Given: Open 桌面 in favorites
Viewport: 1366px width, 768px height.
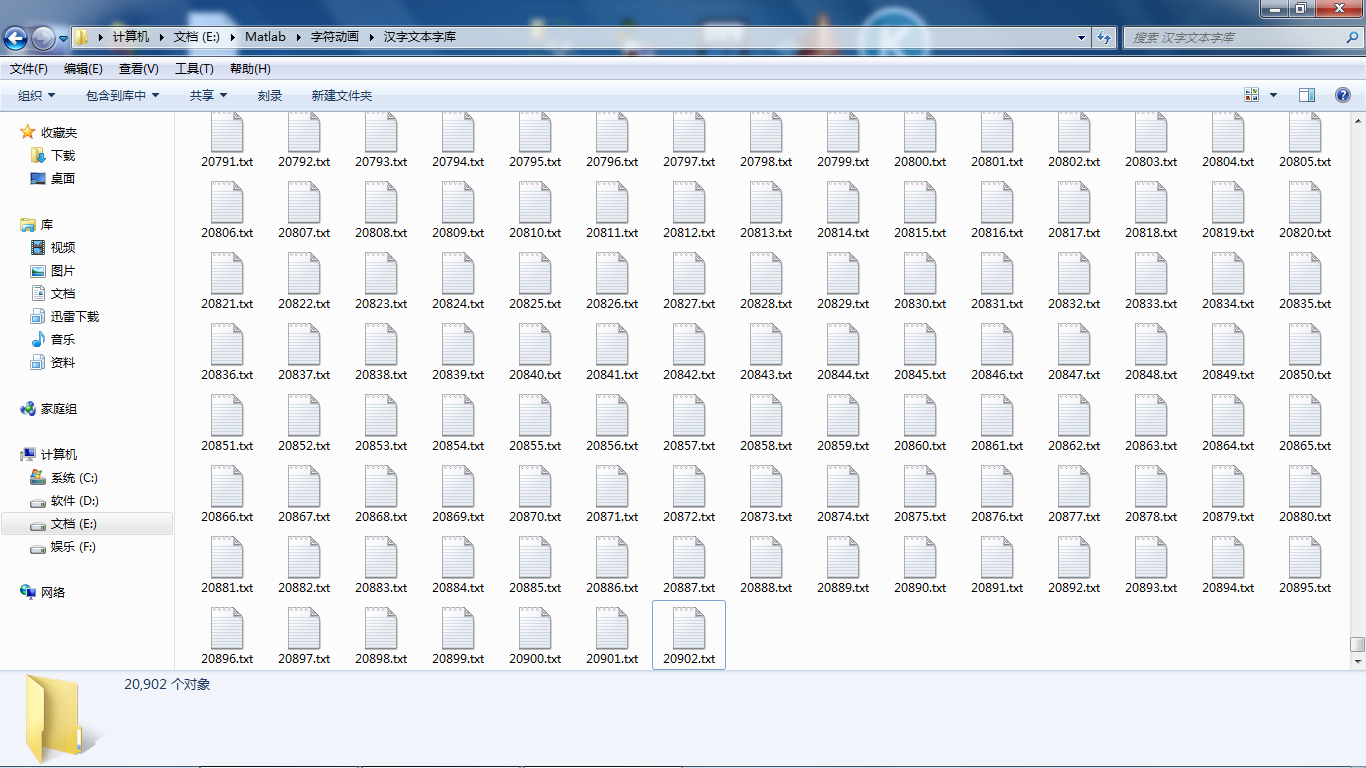Looking at the screenshot, I should coord(63,178).
